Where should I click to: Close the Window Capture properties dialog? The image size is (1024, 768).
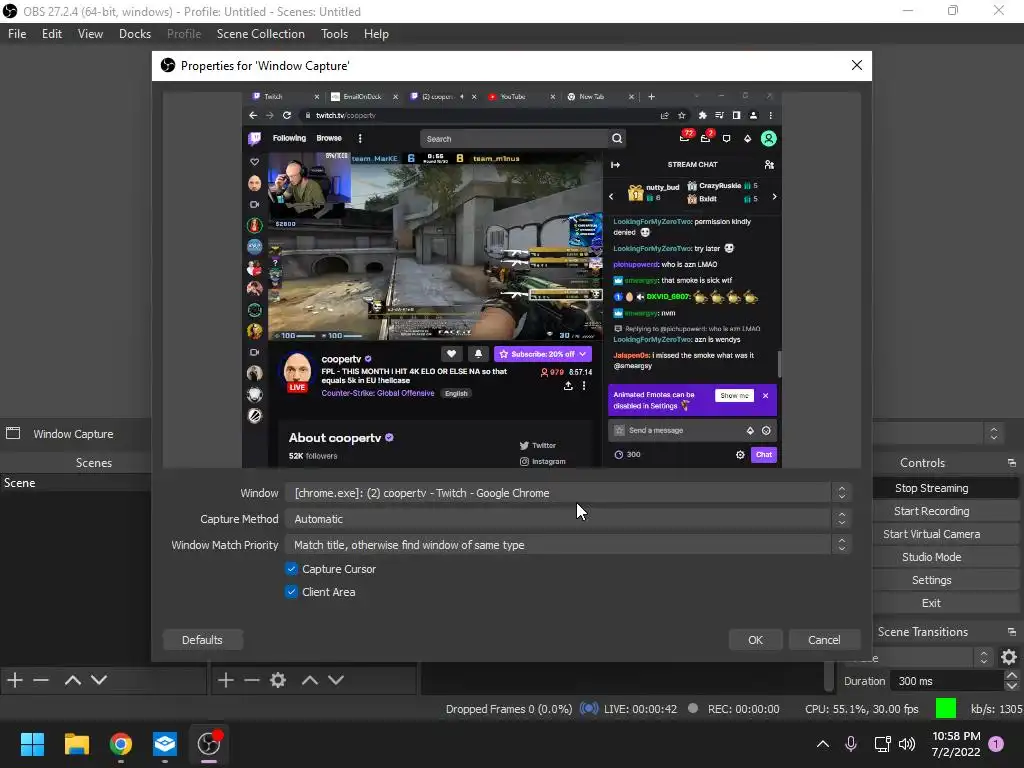tap(857, 65)
